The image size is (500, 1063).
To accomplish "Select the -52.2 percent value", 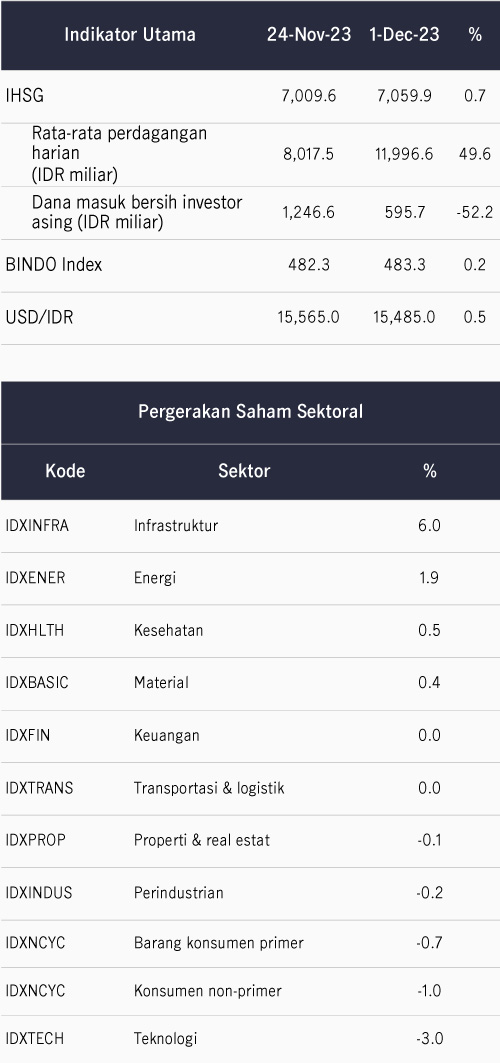I will point(474,212).
